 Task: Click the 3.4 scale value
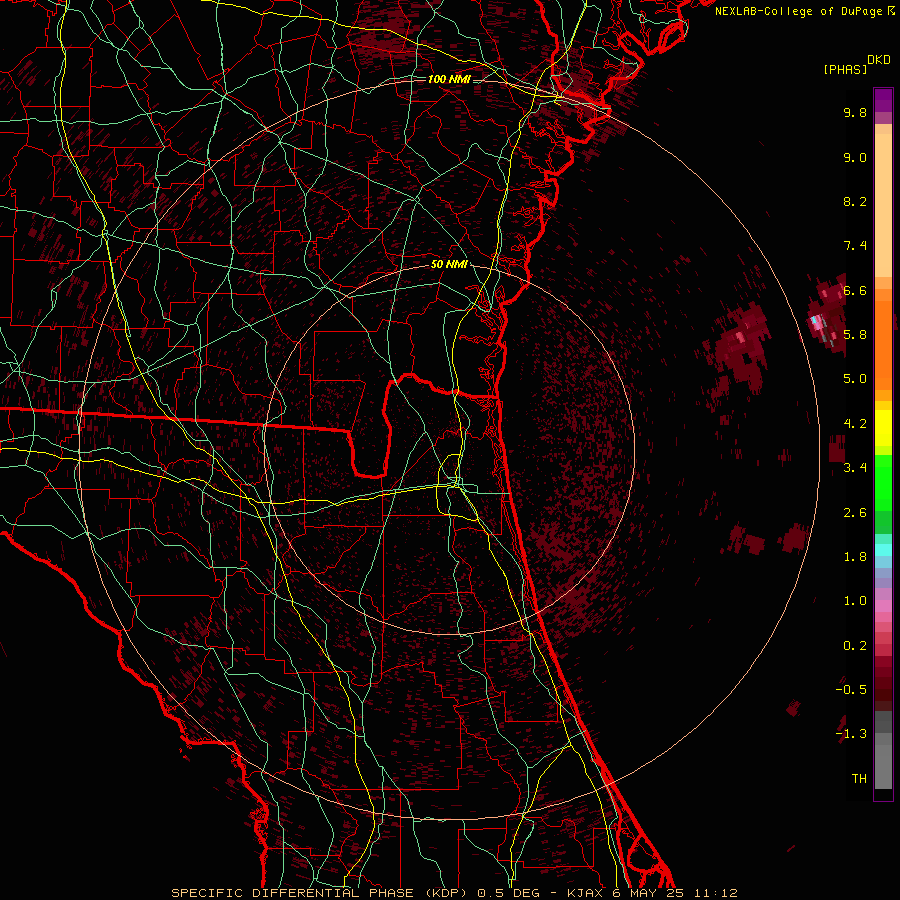coord(855,468)
